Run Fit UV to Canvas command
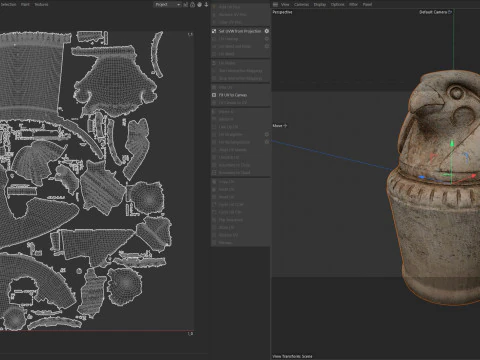The height and width of the screenshot is (360, 480). click(x=233, y=95)
